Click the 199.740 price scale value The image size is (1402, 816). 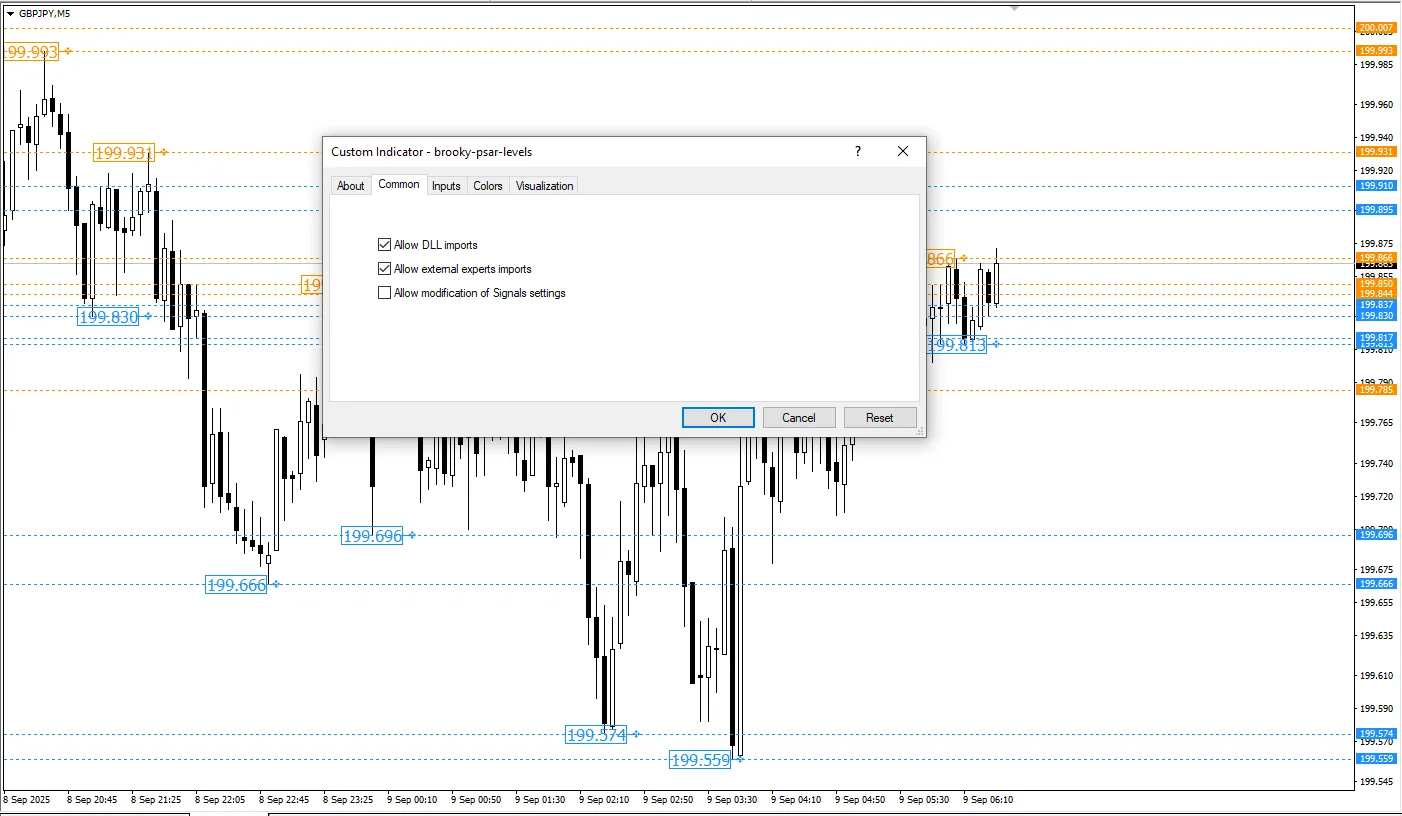coord(1377,463)
